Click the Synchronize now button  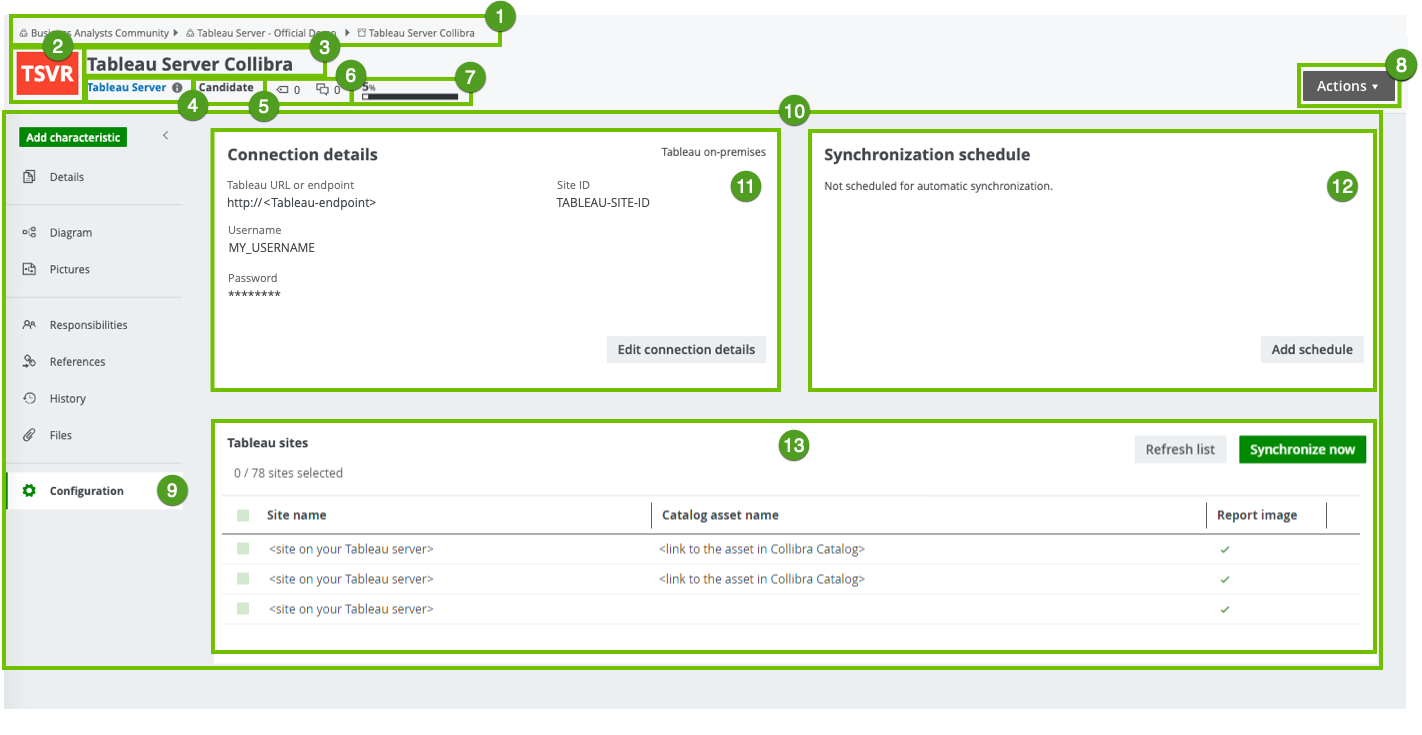(1302, 449)
